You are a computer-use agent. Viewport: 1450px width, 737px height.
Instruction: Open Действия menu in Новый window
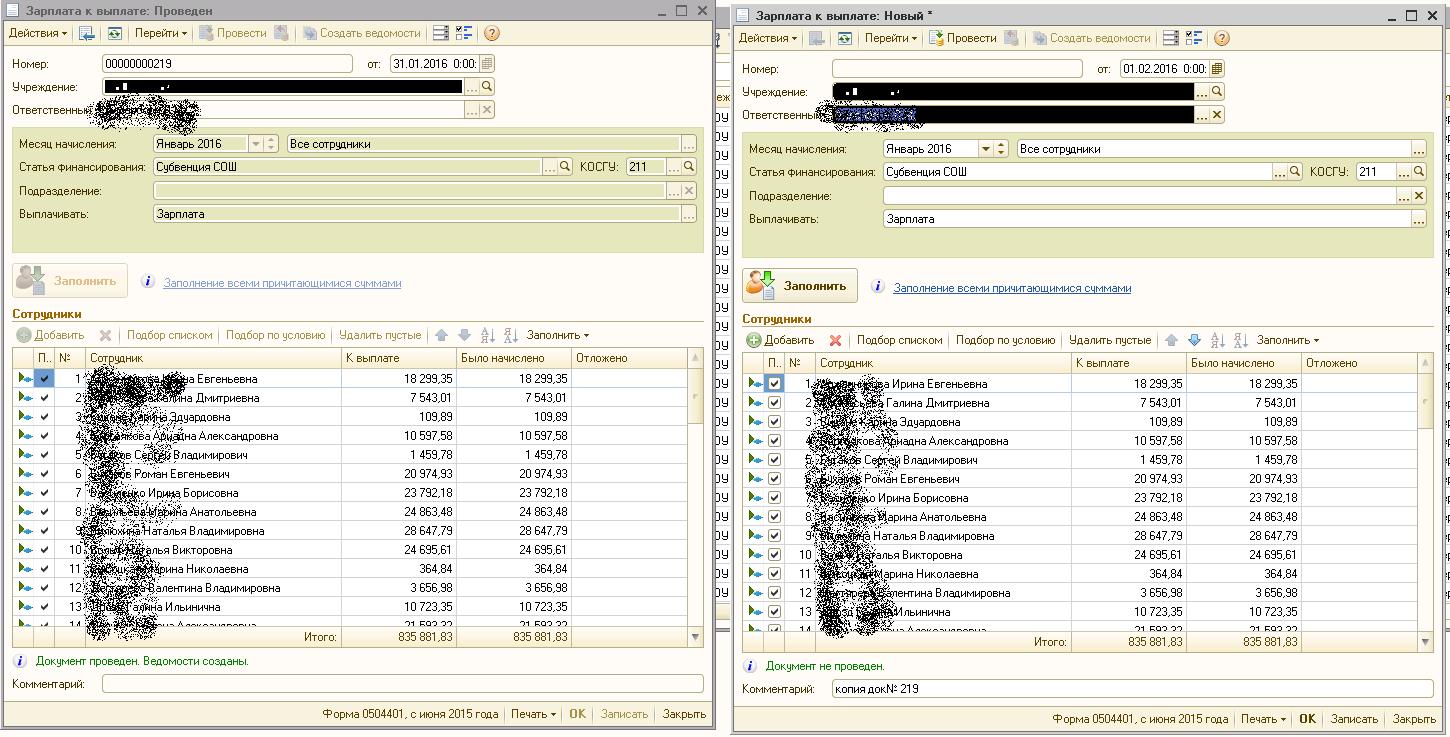click(x=767, y=38)
